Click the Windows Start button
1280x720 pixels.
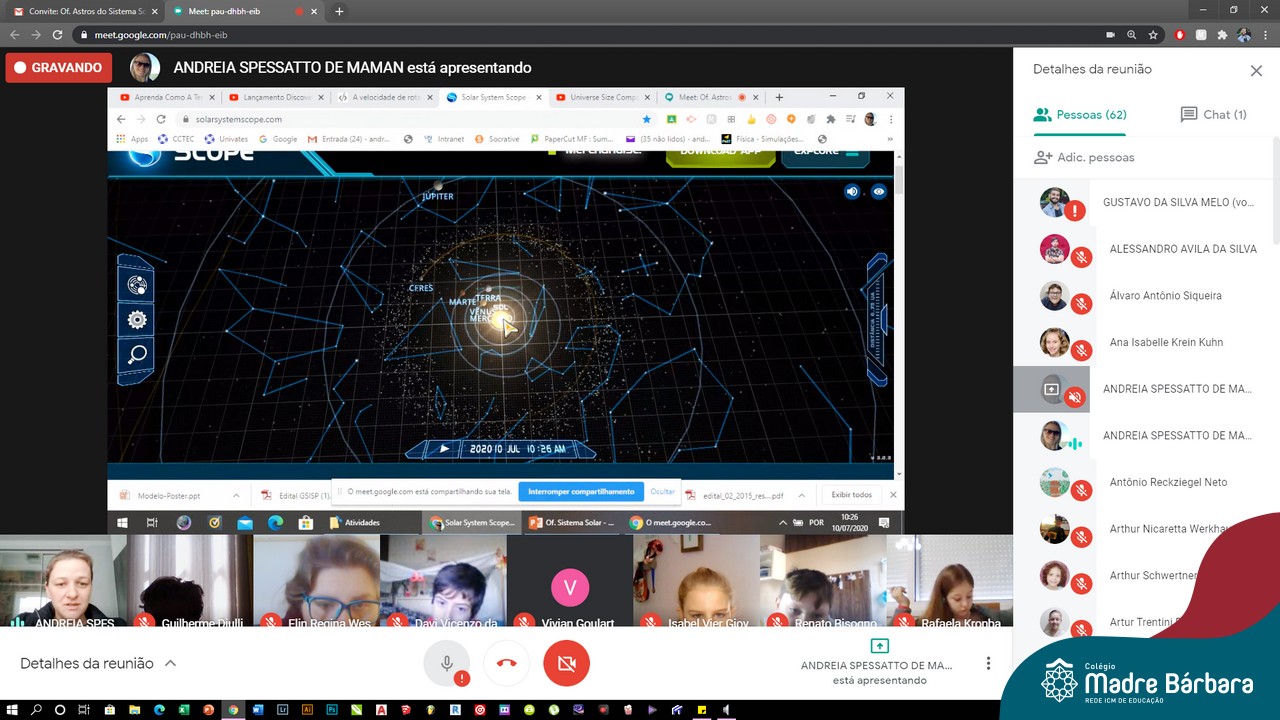coord(12,710)
